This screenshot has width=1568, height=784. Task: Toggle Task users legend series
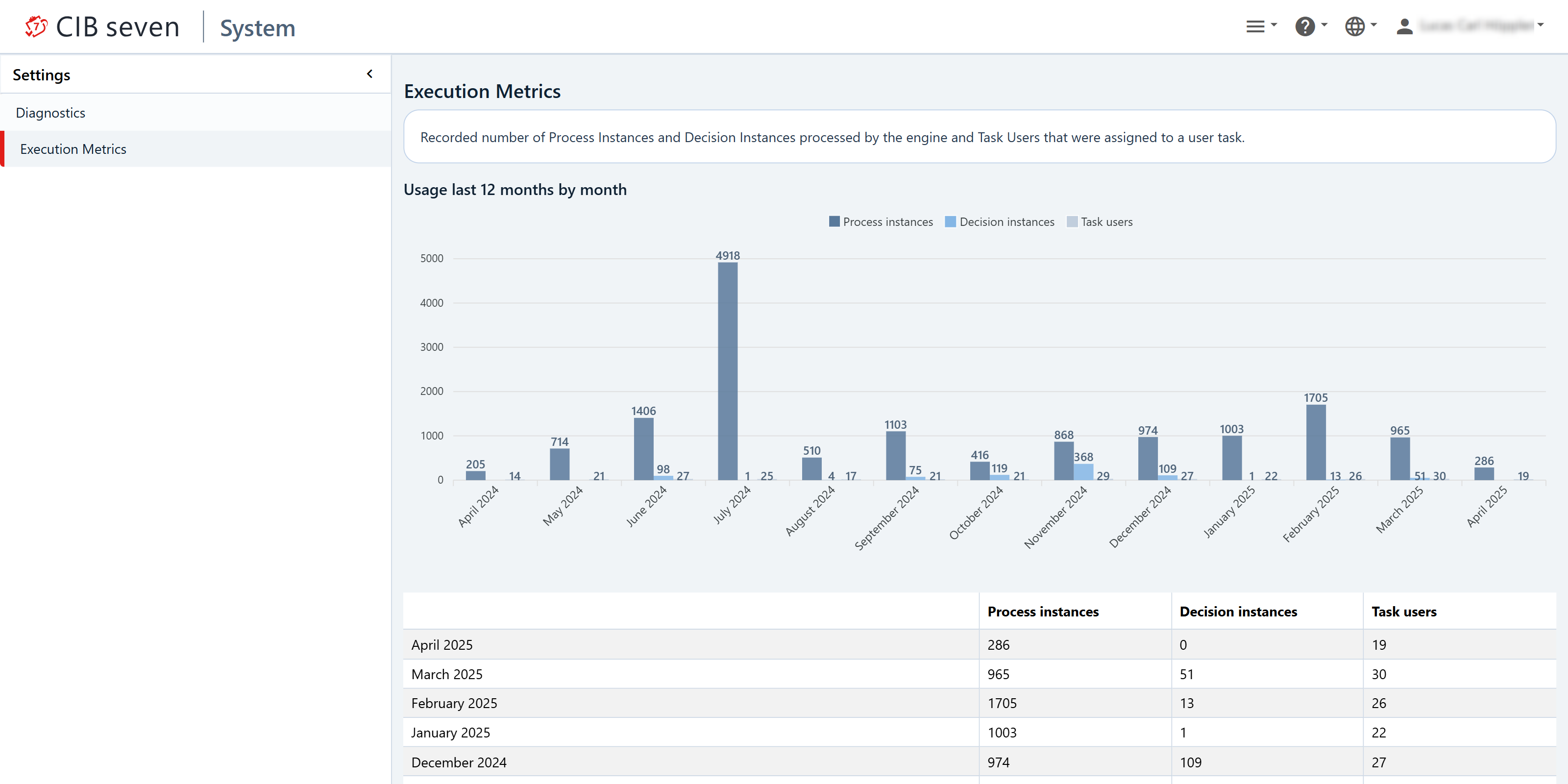(x=1106, y=222)
